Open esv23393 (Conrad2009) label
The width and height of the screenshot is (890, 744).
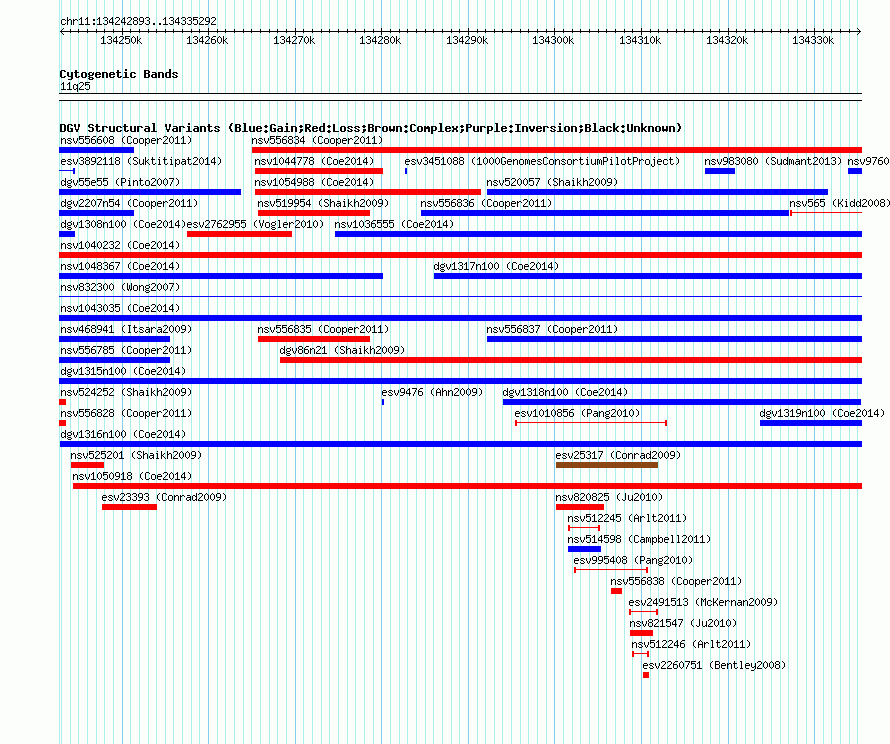(x=165, y=497)
